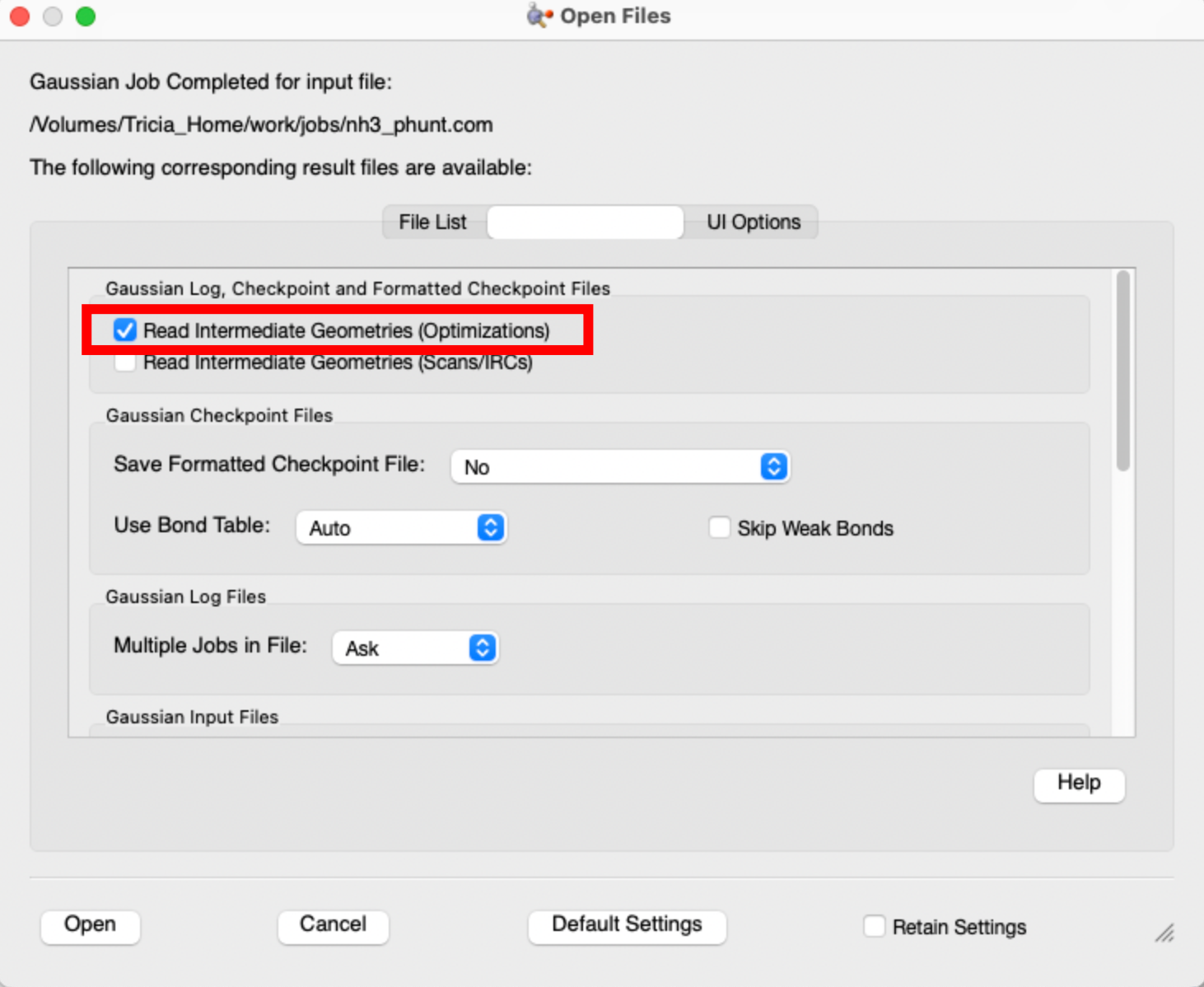Click the Open button
Screen dimensions: 1204x987
tap(91, 925)
